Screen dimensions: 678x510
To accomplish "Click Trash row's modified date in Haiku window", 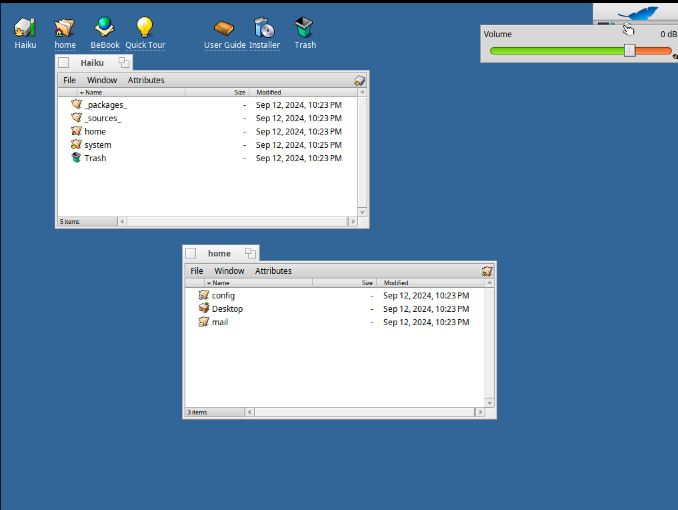I will (299, 158).
